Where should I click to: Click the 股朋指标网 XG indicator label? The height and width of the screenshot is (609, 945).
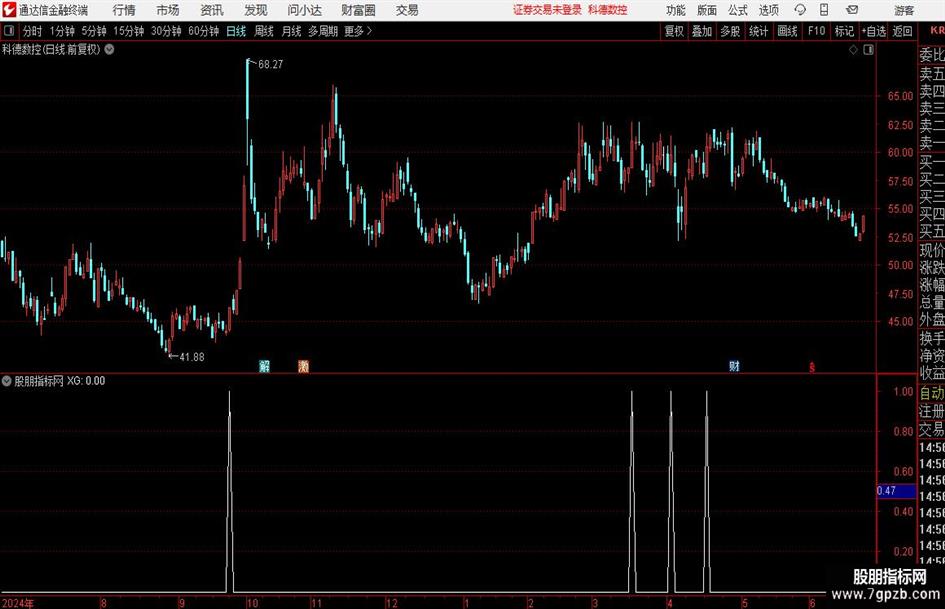click(60, 381)
